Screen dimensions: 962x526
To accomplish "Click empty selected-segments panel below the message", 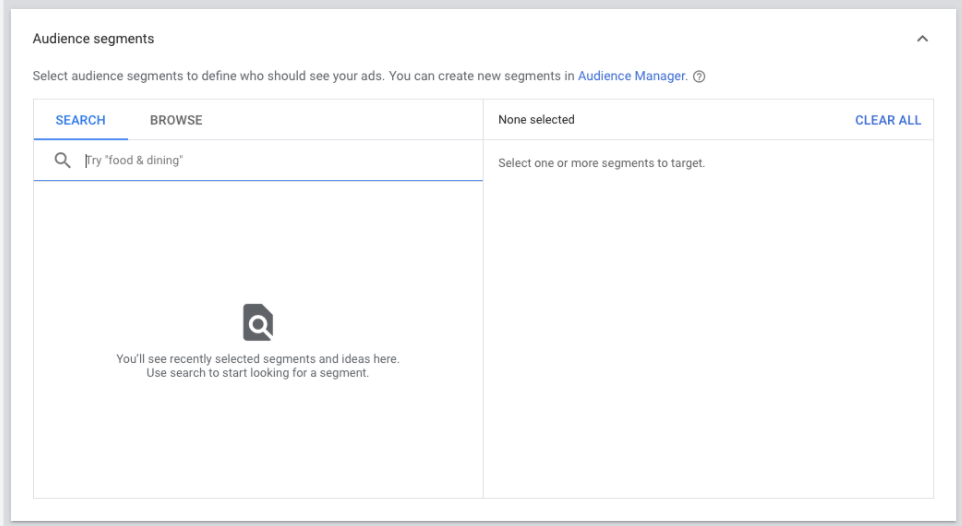I will click(708, 331).
